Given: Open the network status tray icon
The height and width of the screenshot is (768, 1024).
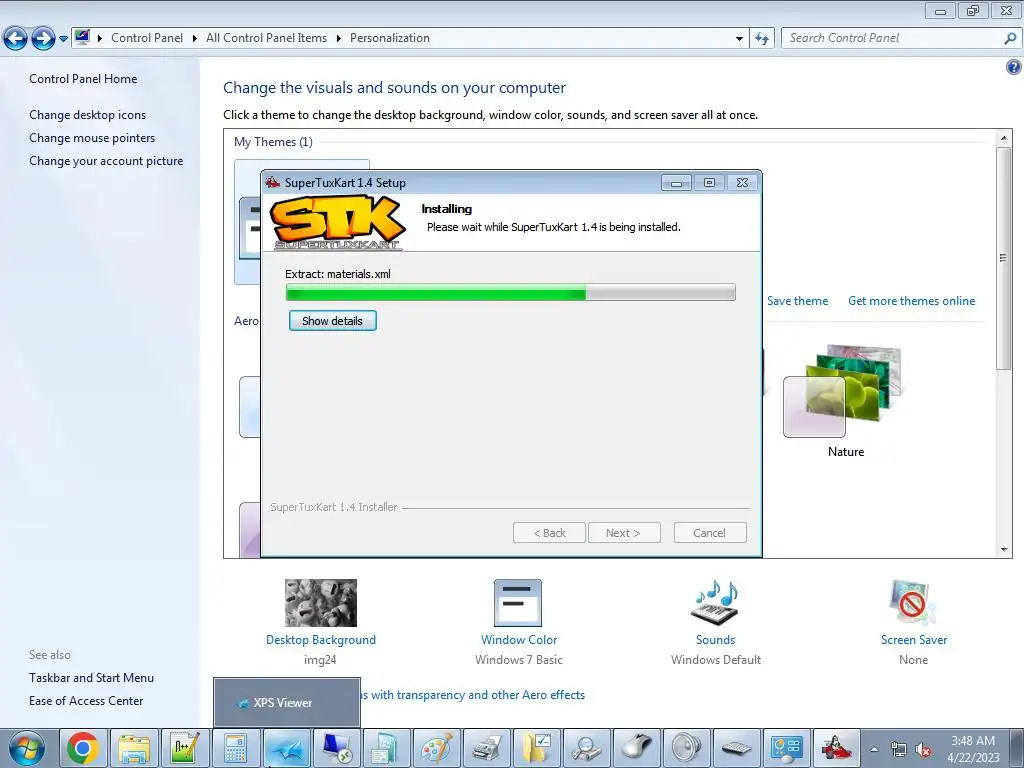Looking at the screenshot, I should point(899,750).
